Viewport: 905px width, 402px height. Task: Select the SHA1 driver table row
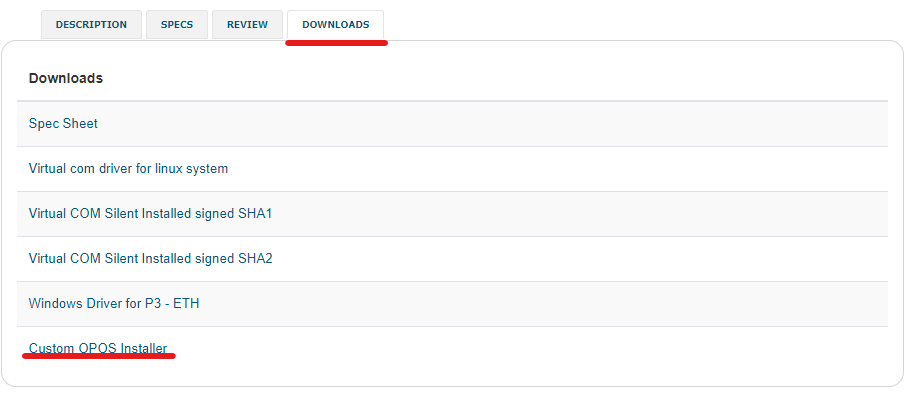coord(452,214)
